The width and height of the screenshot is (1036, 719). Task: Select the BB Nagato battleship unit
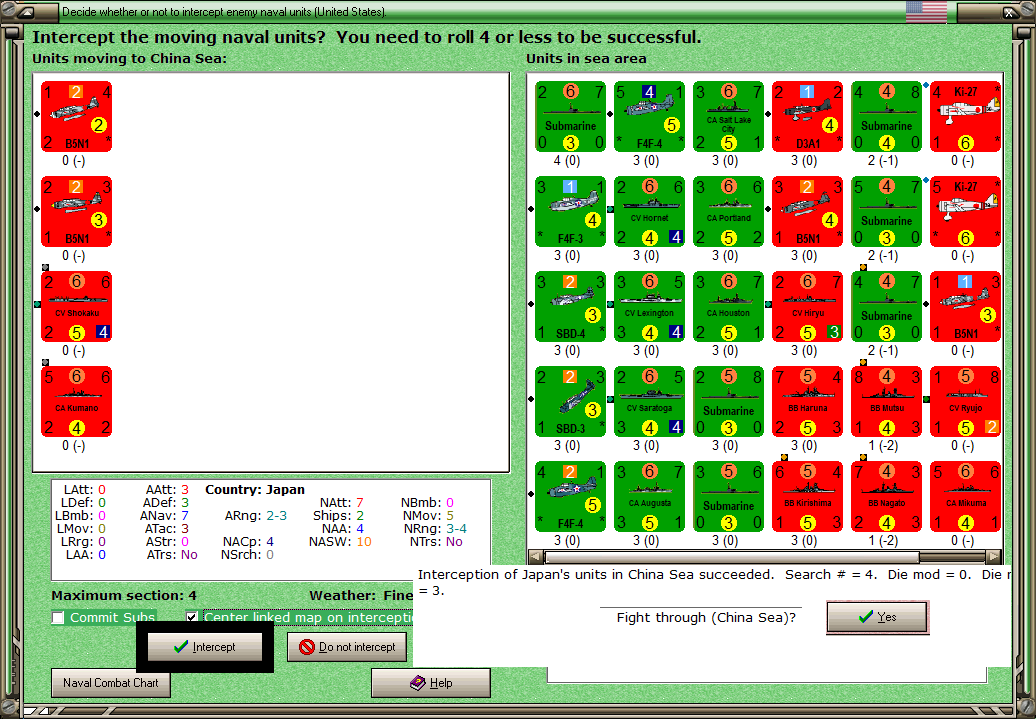click(887, 496)
